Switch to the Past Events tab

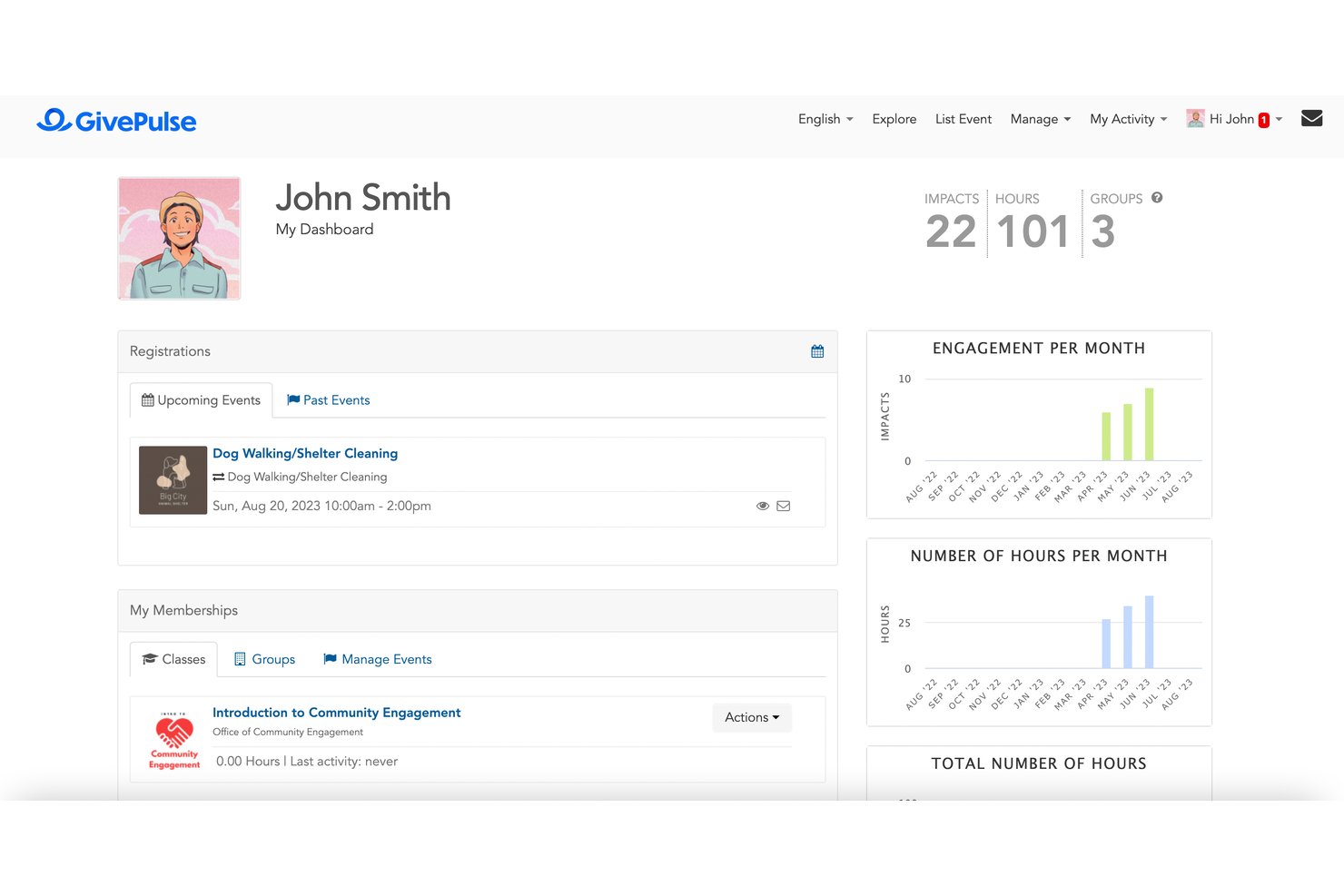(329, 400)
